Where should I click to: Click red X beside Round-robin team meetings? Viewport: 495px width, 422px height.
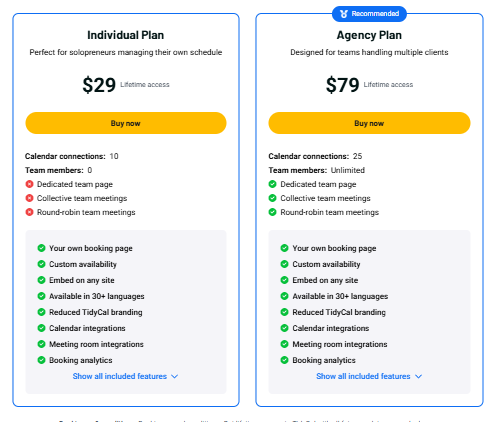click(x=29, y=212)
